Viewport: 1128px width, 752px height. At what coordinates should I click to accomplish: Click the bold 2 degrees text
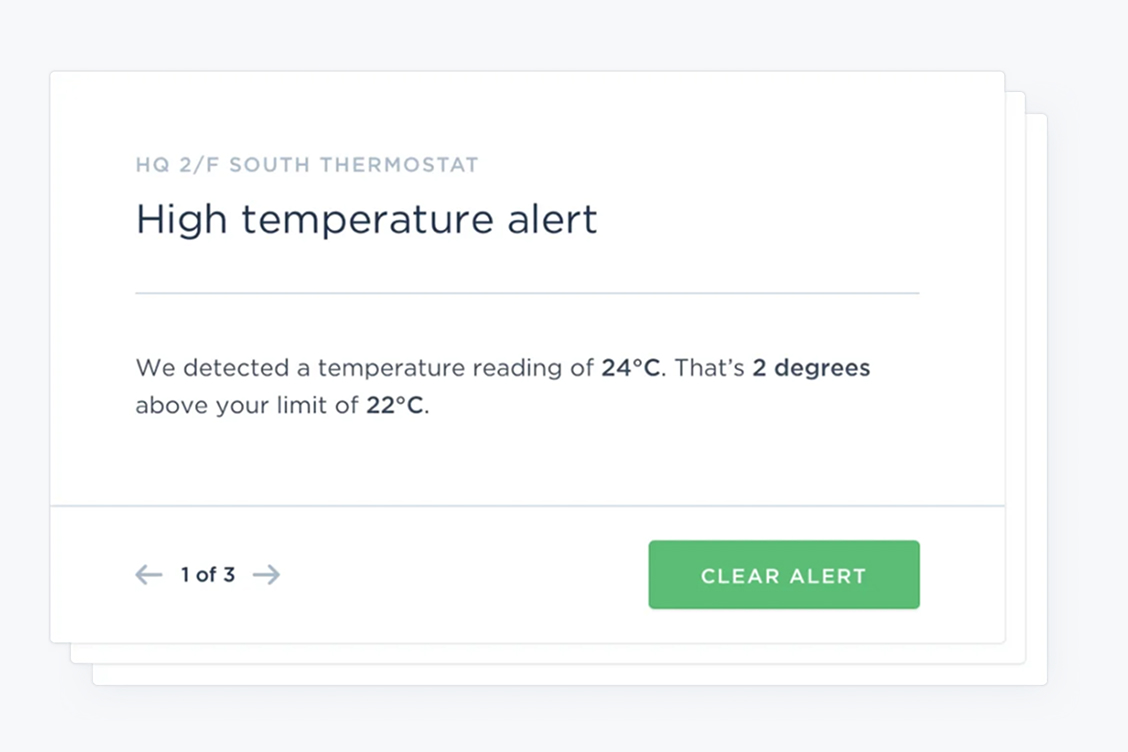(811, 367)
